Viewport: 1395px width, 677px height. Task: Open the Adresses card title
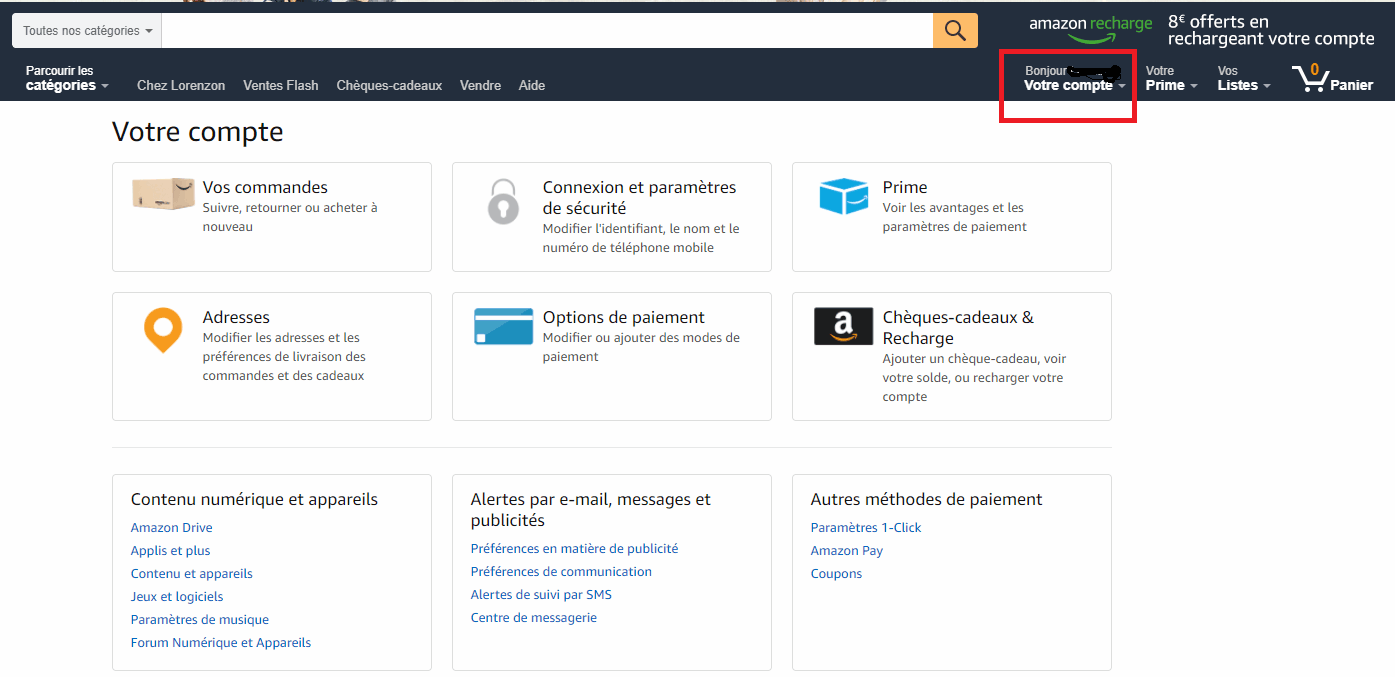tap(236, 317)
